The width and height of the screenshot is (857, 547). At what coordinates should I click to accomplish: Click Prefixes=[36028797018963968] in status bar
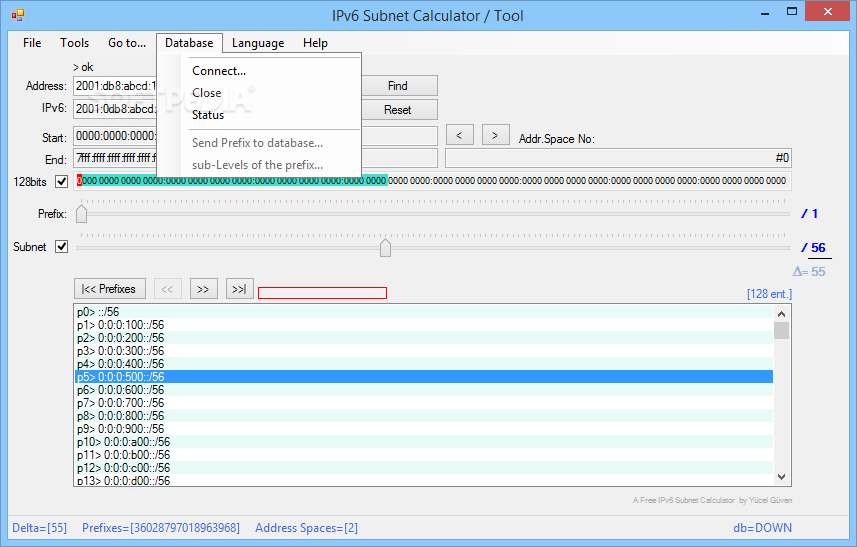tap(161, 528)
